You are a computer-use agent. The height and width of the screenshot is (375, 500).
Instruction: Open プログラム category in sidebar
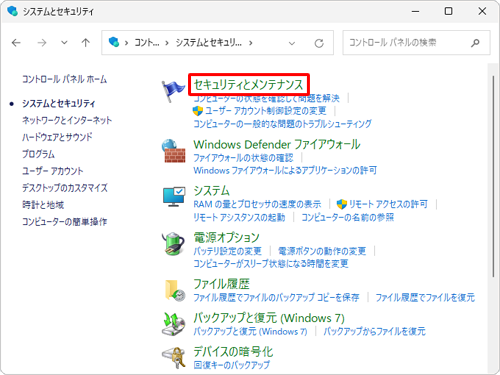(38, 154)
